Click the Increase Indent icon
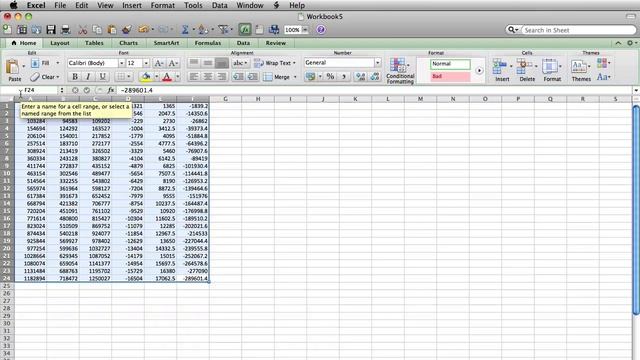640x360 pixels. [253, 76]
